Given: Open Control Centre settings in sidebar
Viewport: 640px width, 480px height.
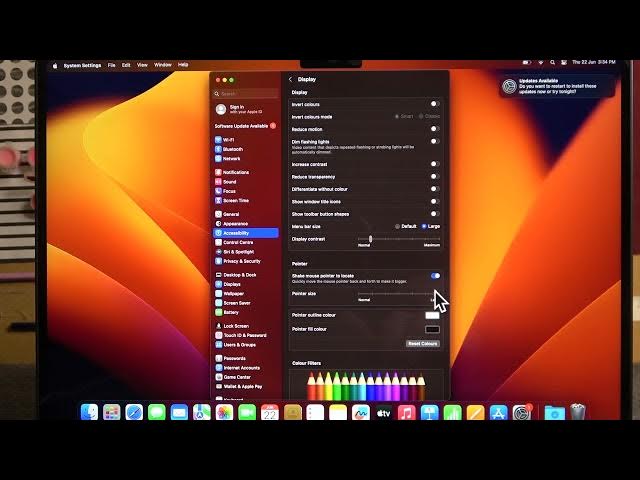Looking at the screenshot, I should pyautogui.click(x=234, y=242).
